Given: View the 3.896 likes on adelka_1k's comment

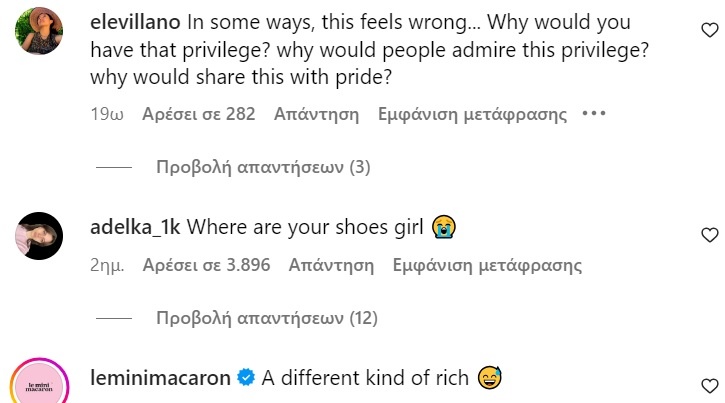Looking at the screenshot, I should 207,265.
